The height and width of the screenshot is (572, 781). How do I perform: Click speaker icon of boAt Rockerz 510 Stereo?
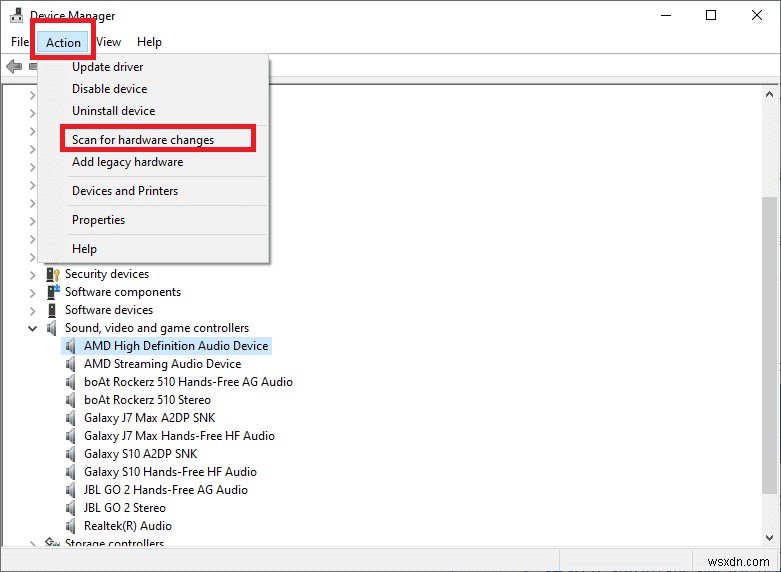[x=71, y=400]
